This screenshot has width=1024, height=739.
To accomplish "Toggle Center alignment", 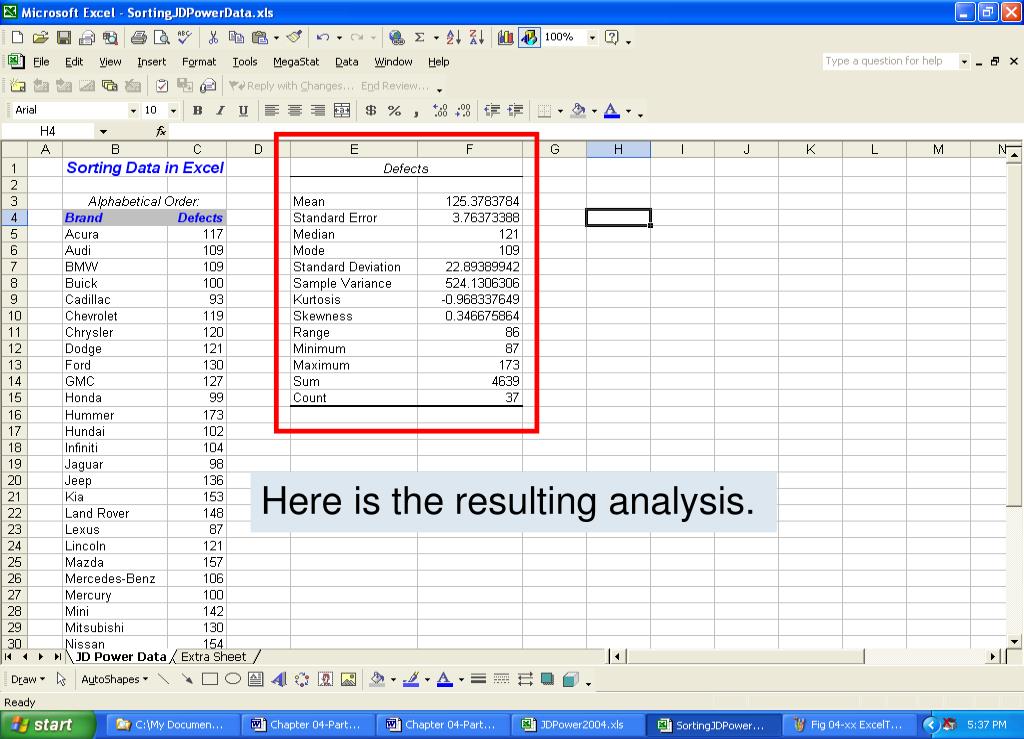I will click(x=295, y=110).
